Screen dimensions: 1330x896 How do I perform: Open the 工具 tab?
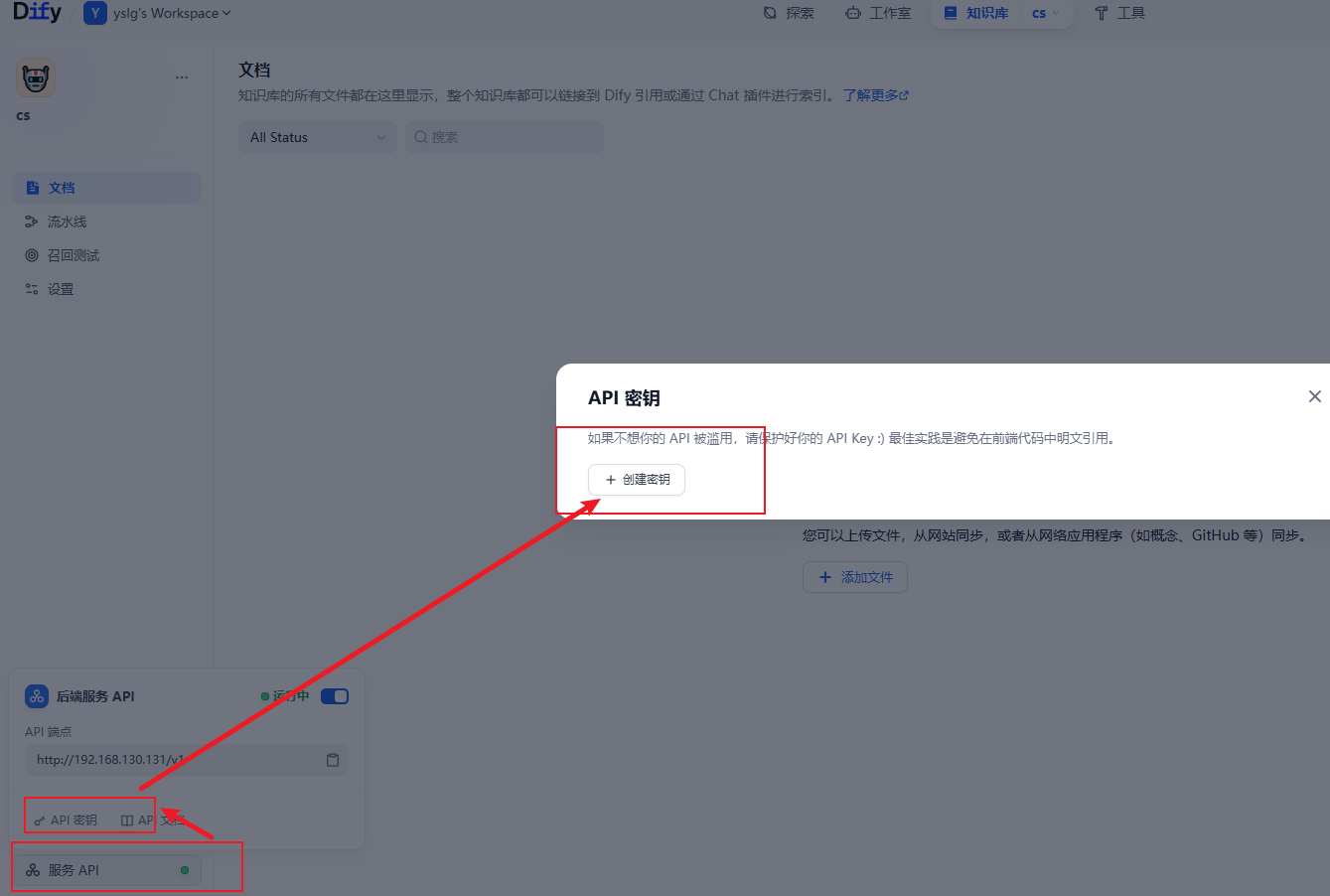[1119, 14]
